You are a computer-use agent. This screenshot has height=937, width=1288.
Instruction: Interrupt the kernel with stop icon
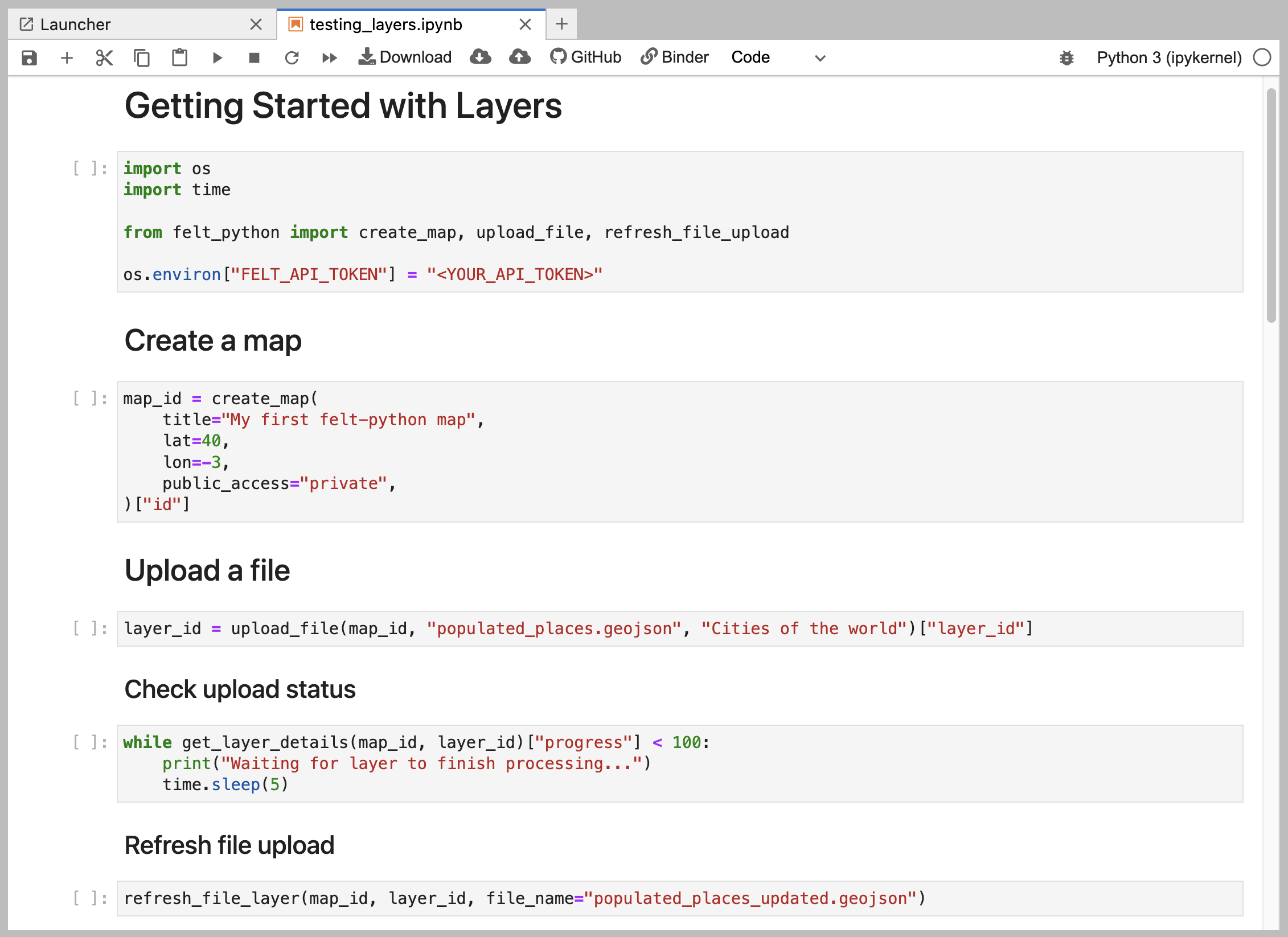(x=255, y=57)
